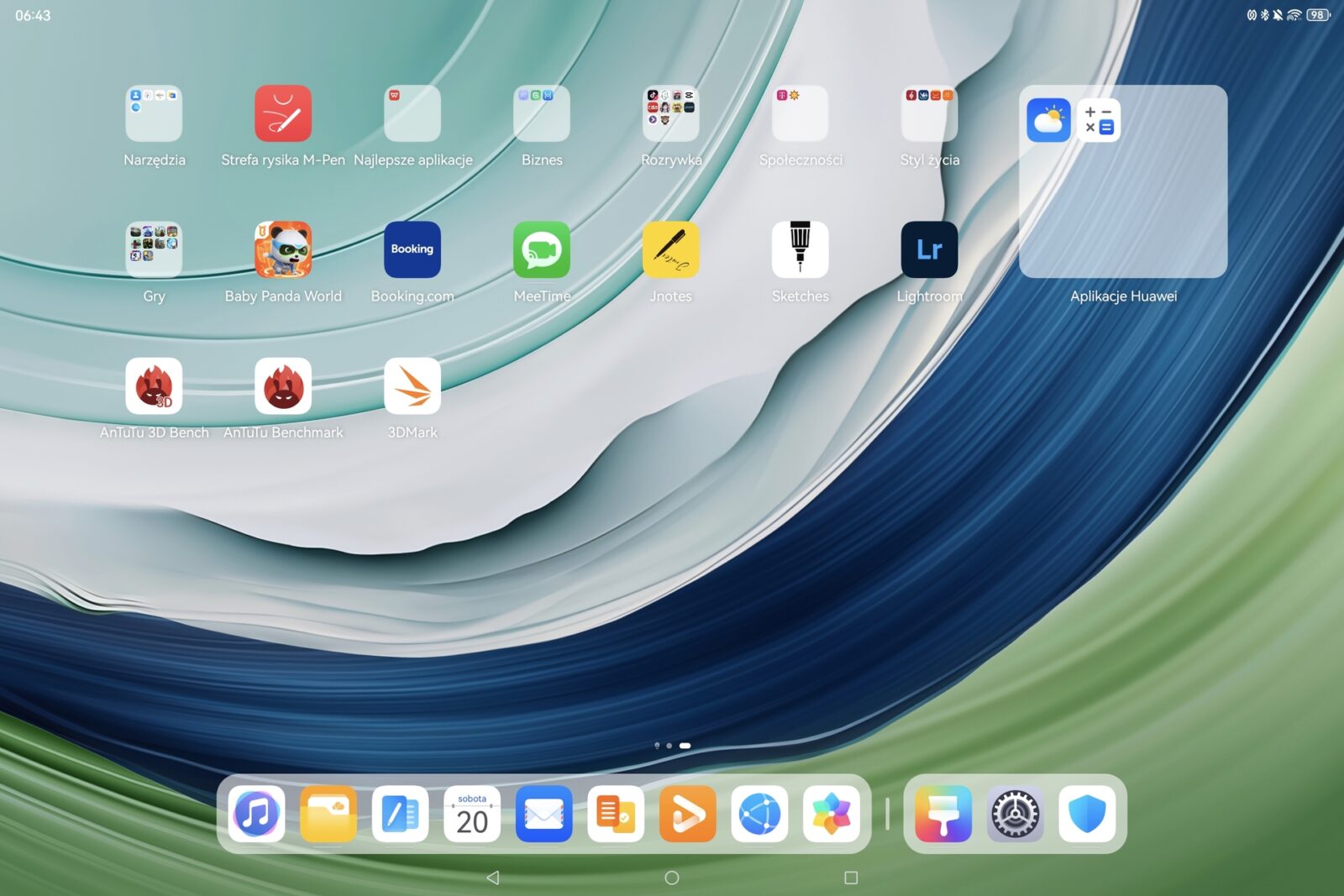Expand the Gry games folder
The height and width of the screenshot is (896, 1344).
[x=154, y=249]
